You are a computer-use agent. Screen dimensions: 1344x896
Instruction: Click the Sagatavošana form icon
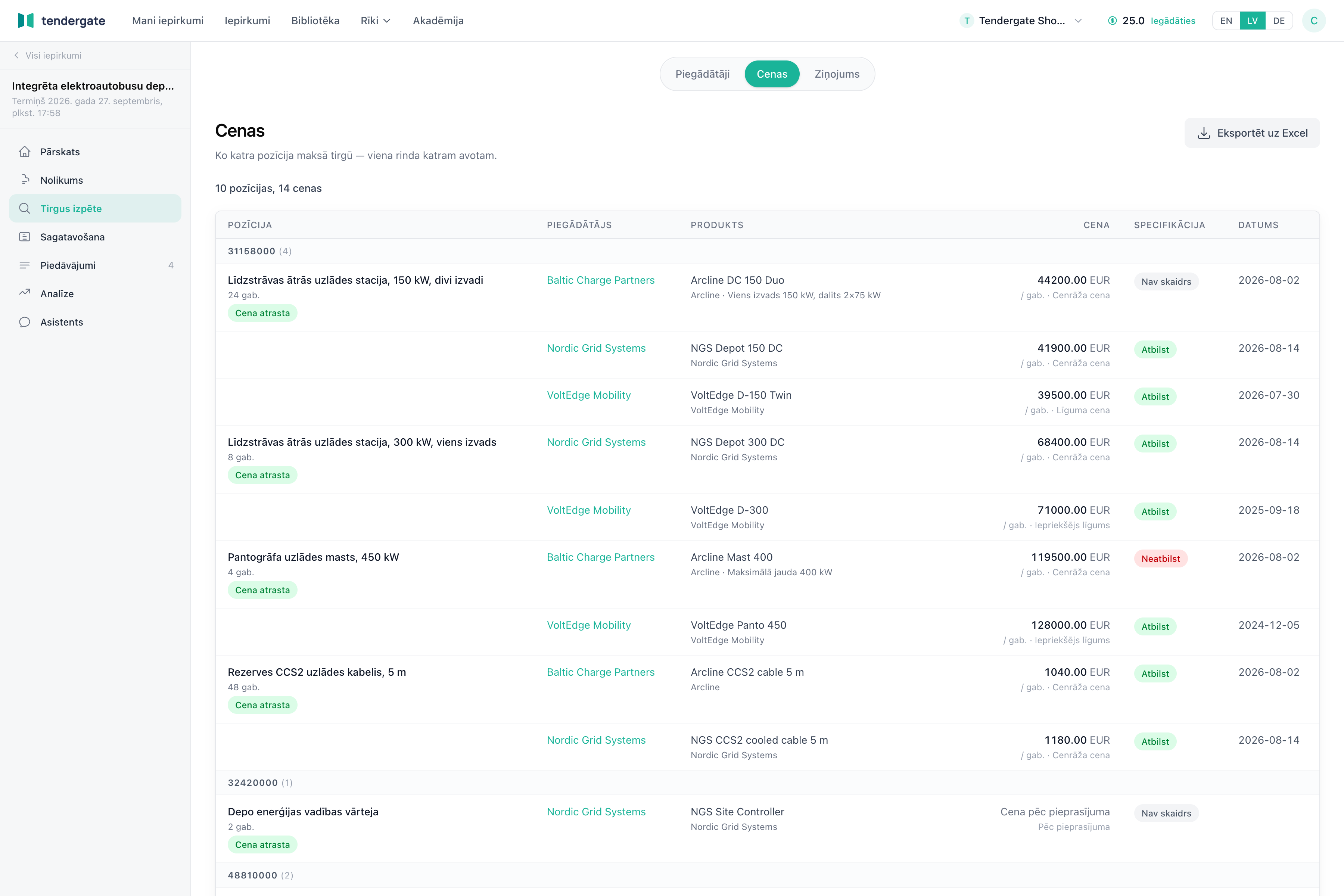(25, 237)
